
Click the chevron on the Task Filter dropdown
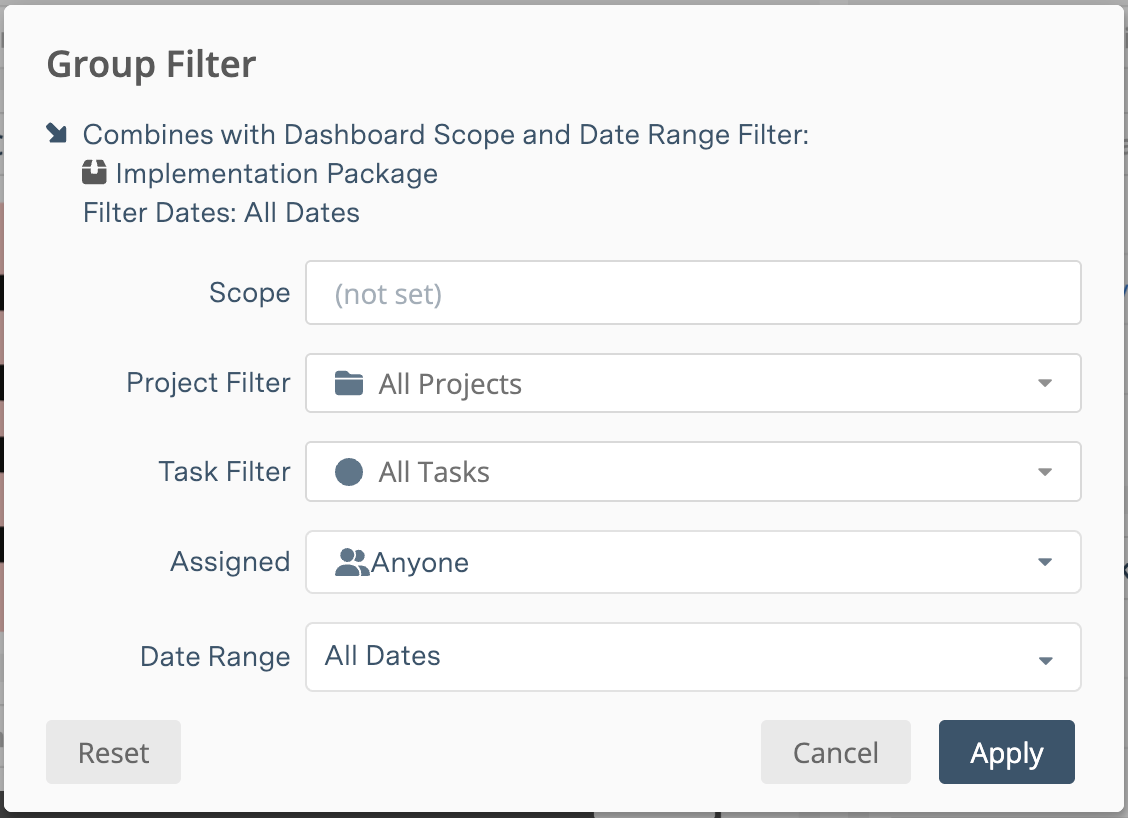click(x=1046, y=471)
